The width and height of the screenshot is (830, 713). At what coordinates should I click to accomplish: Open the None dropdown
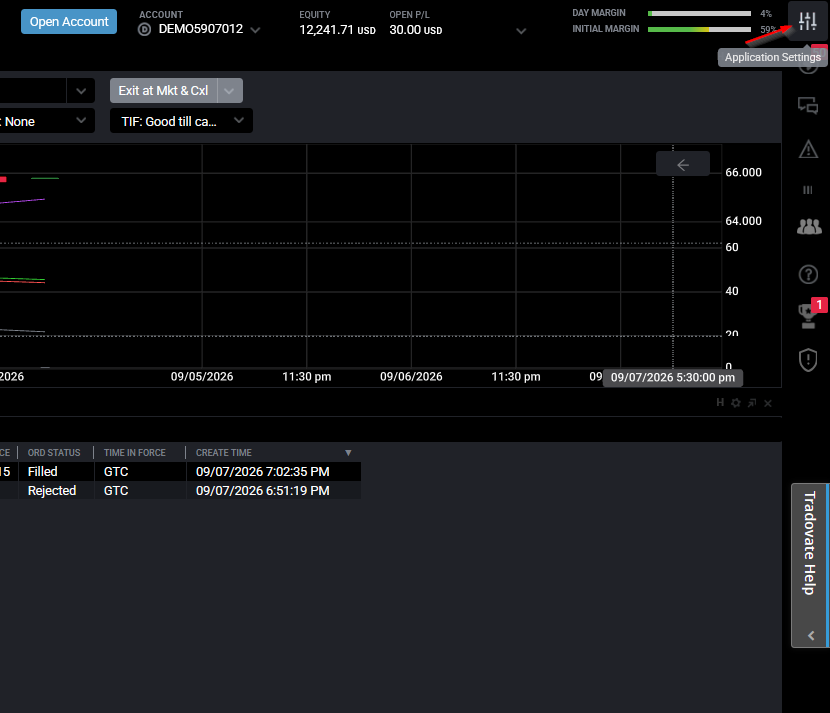tap(47, 121)
